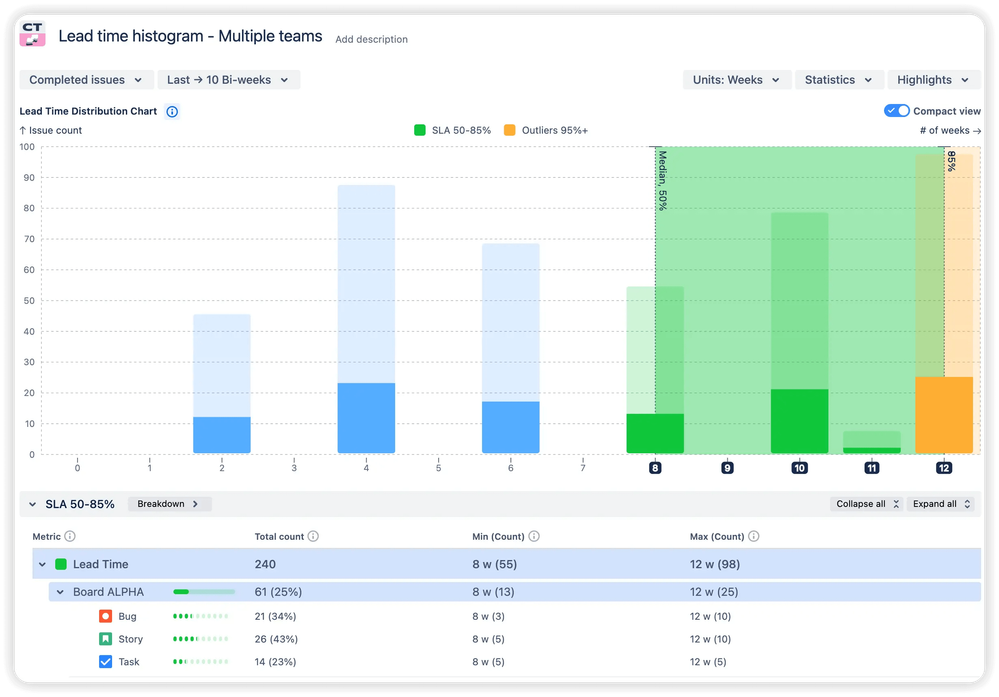Viewport: 999px width, 697px height.
Task: Click the blue Task issue type icon
Action: click(x=106, y=662)
